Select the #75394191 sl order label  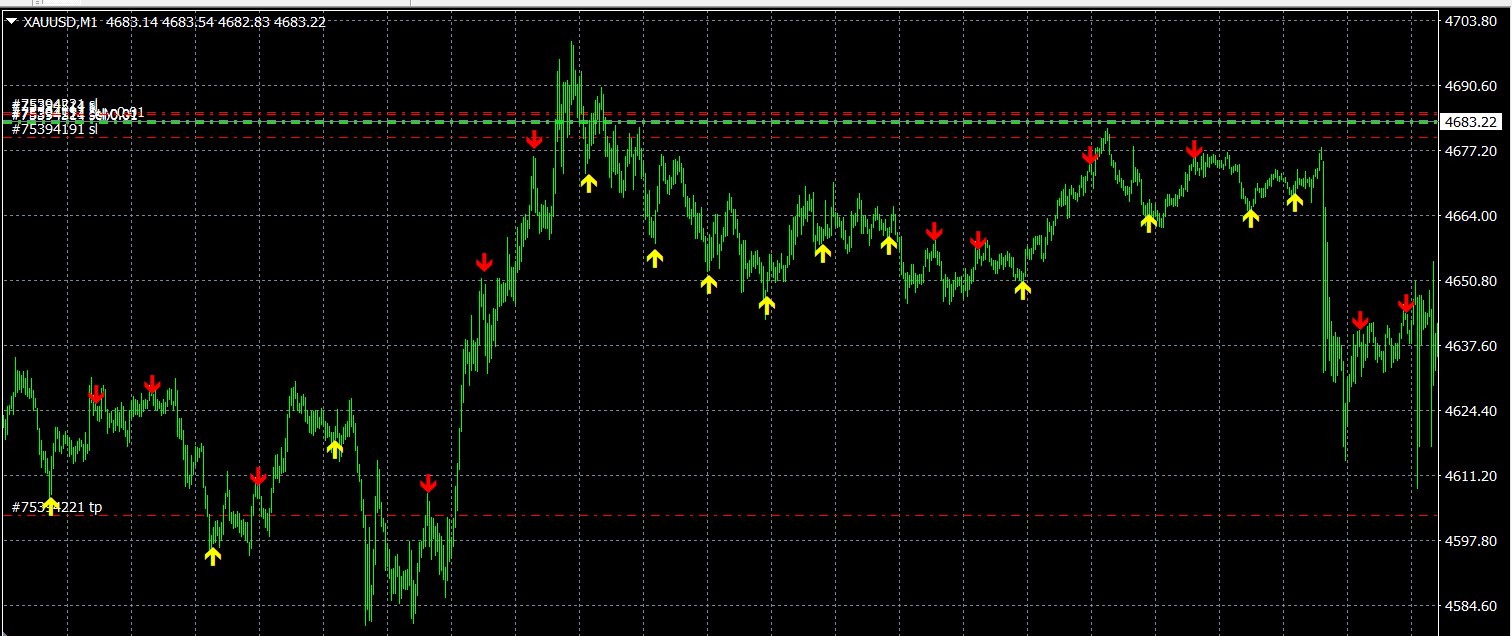coord(55,128)
